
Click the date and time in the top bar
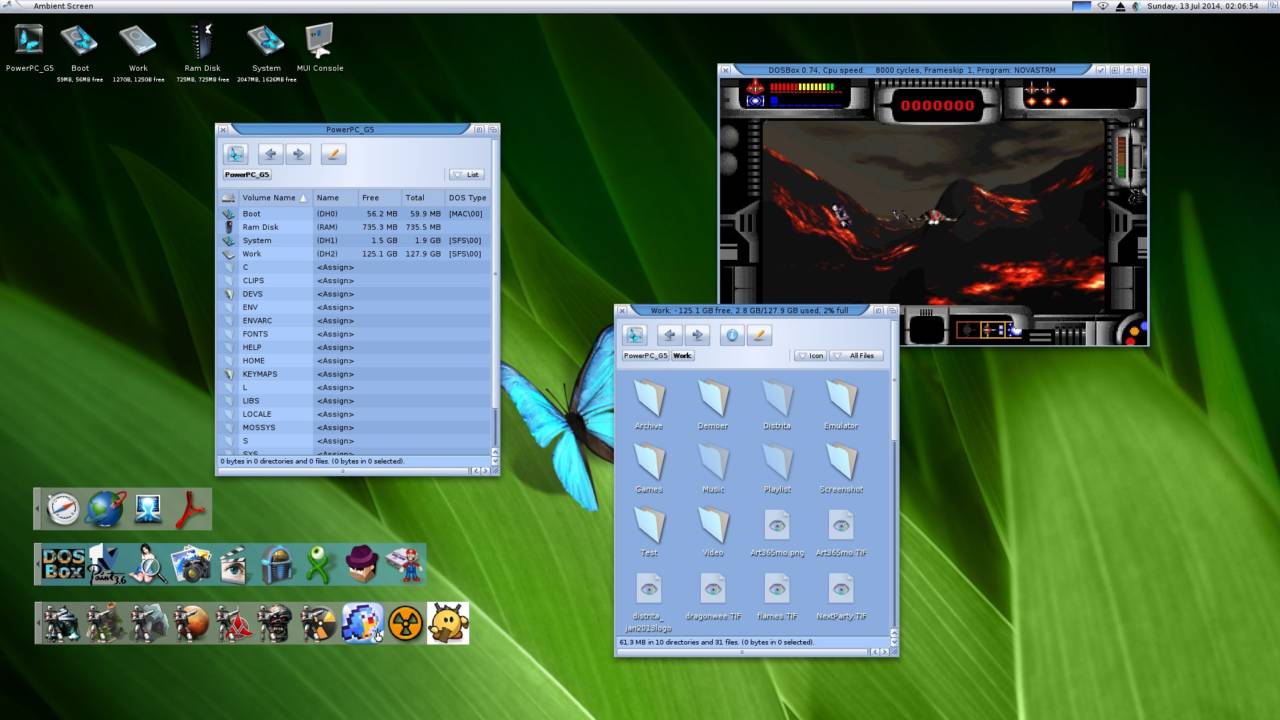tap(1202, 6)
